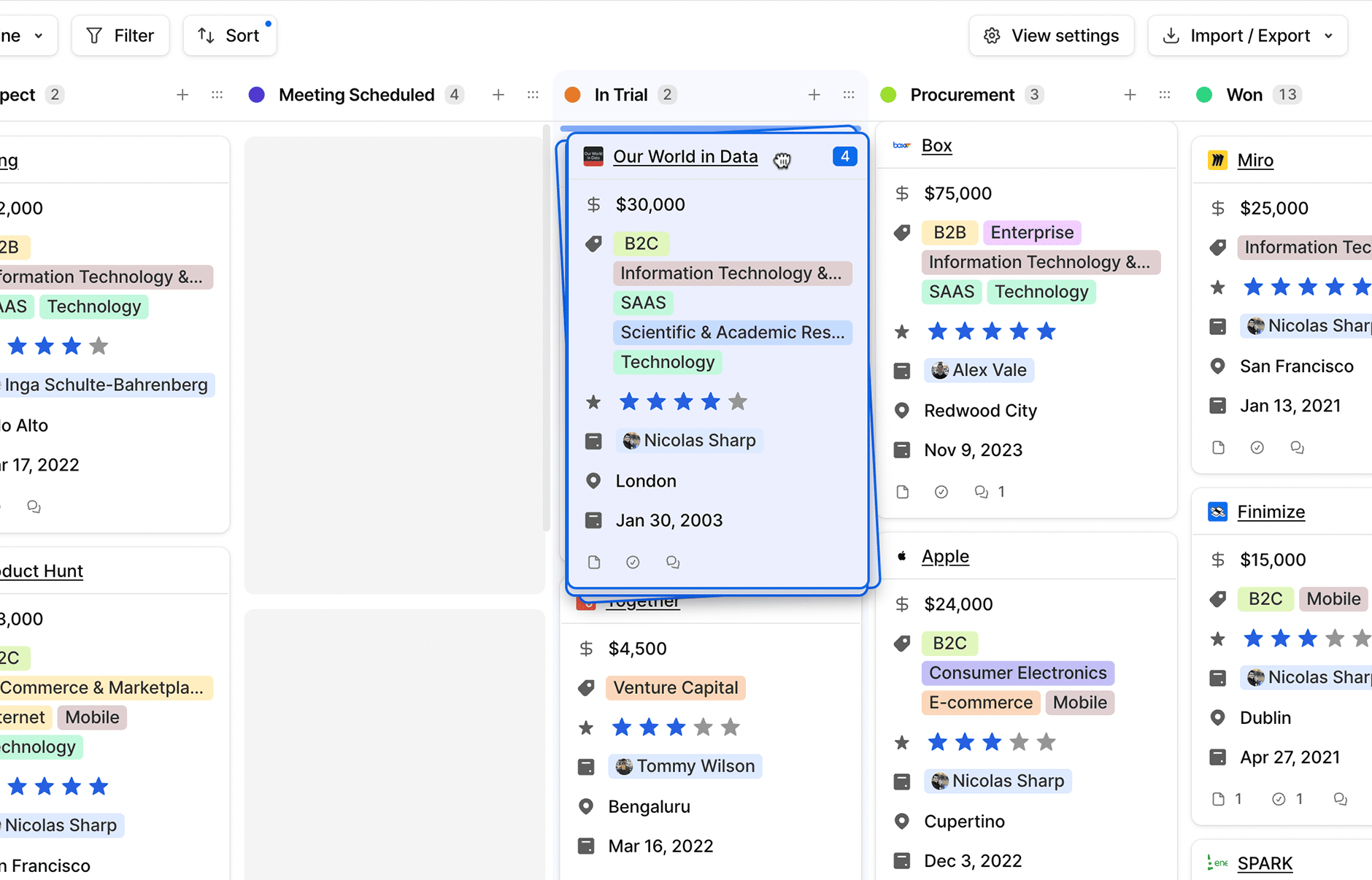1372x880 pixels.
Task: Click the In Trial column header
Action: pyautogui.click(x=621, y=95)
